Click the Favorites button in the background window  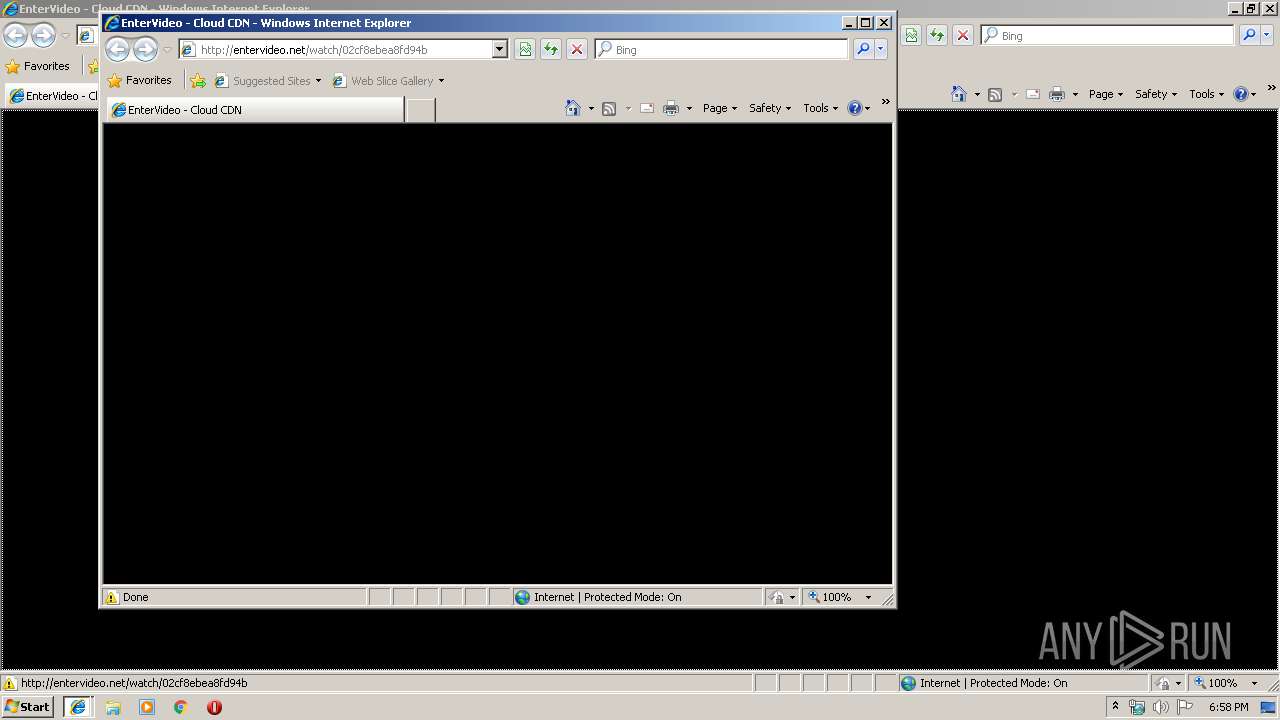(38, 66)
